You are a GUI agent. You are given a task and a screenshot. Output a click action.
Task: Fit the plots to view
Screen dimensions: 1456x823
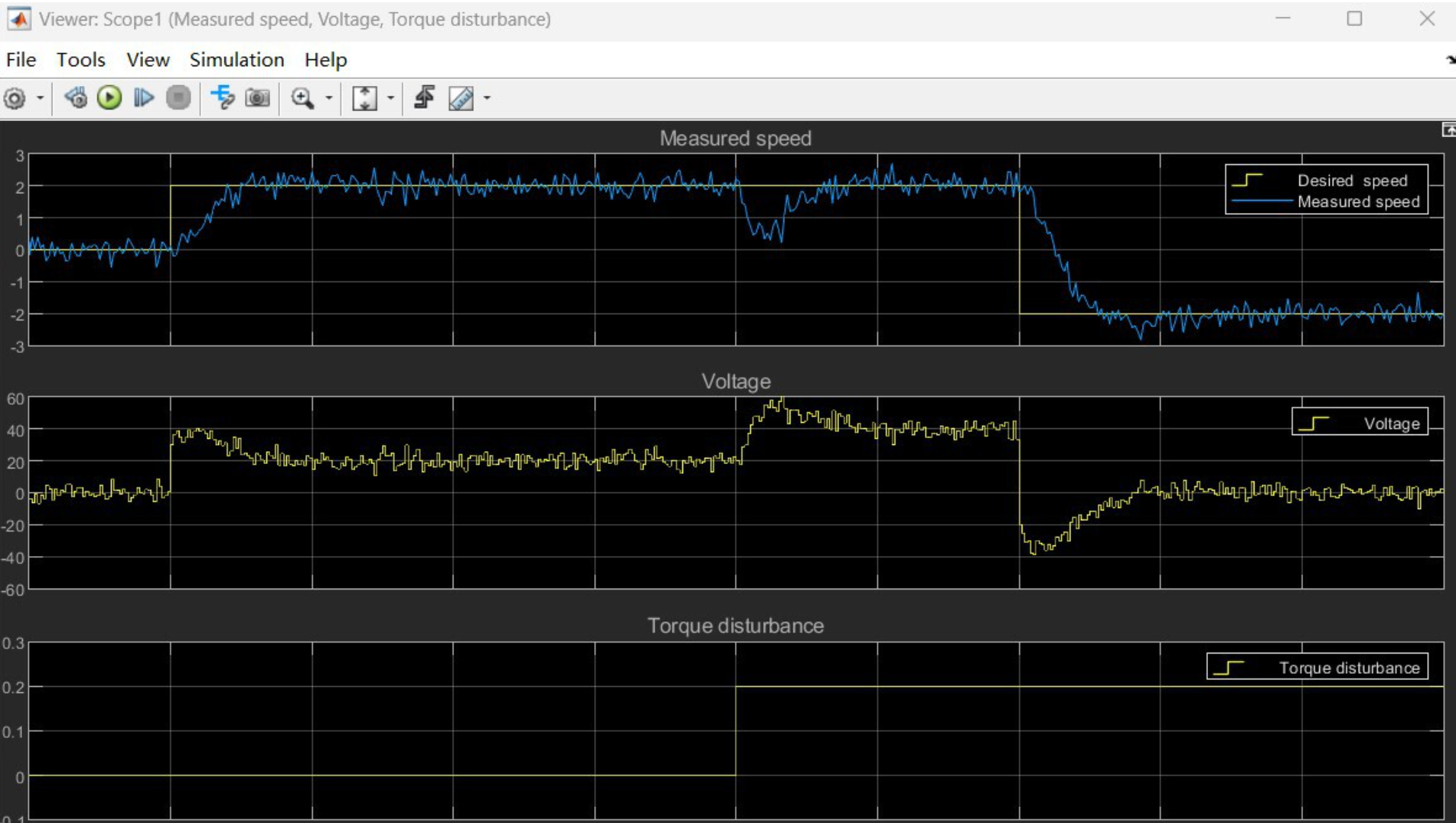pyautogui.click(x=365, y=97)
